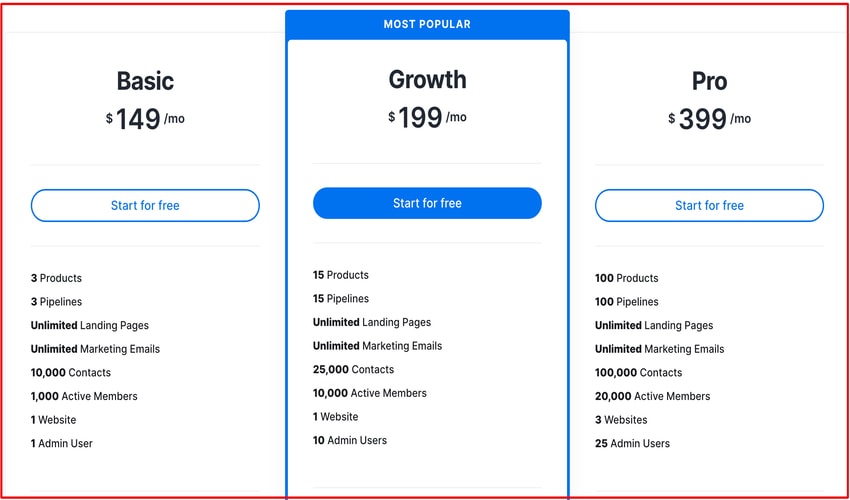The image size is (850, 500).
Task: Select 20,000 Active Members text
Action: click(652, 396)
